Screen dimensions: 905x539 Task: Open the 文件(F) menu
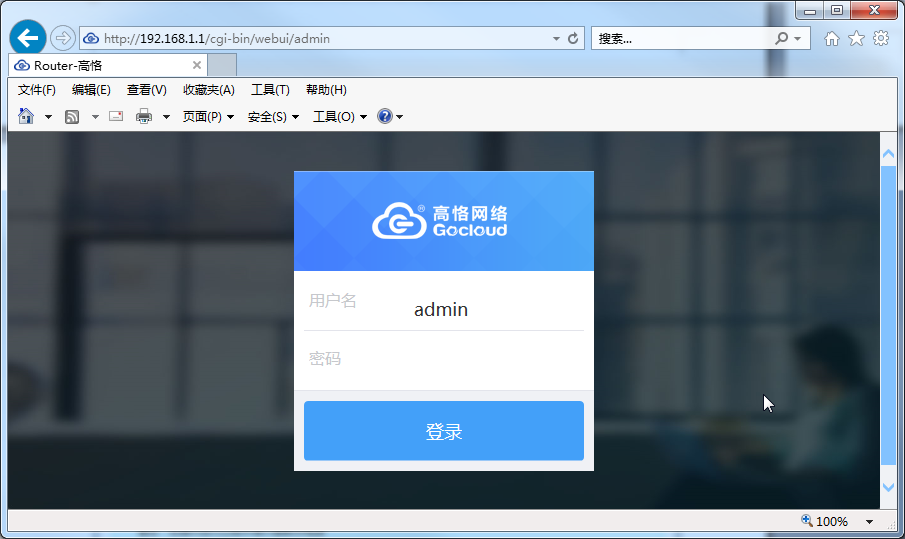click(36, 90)
